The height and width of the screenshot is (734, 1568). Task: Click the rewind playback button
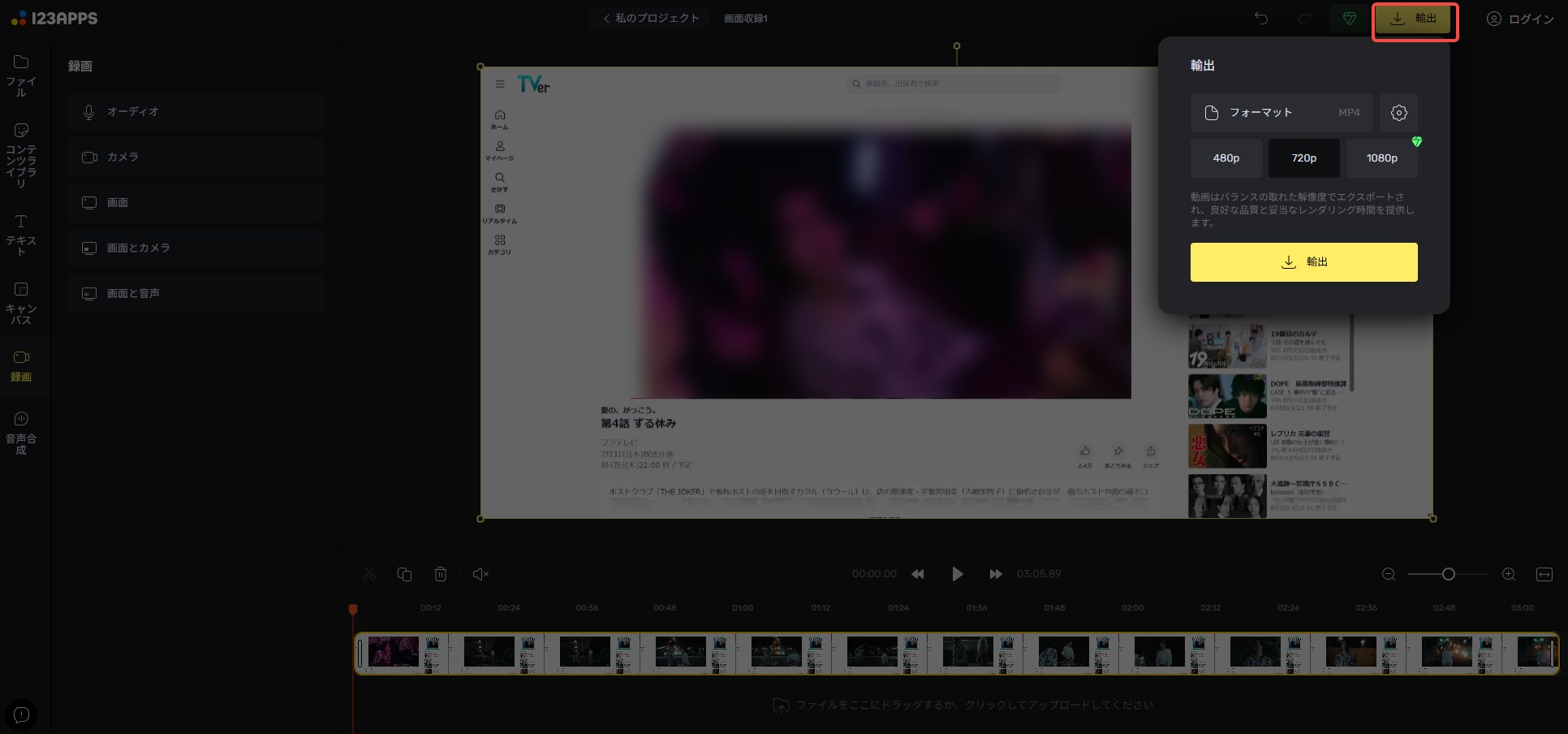click(x=918, y=574)
